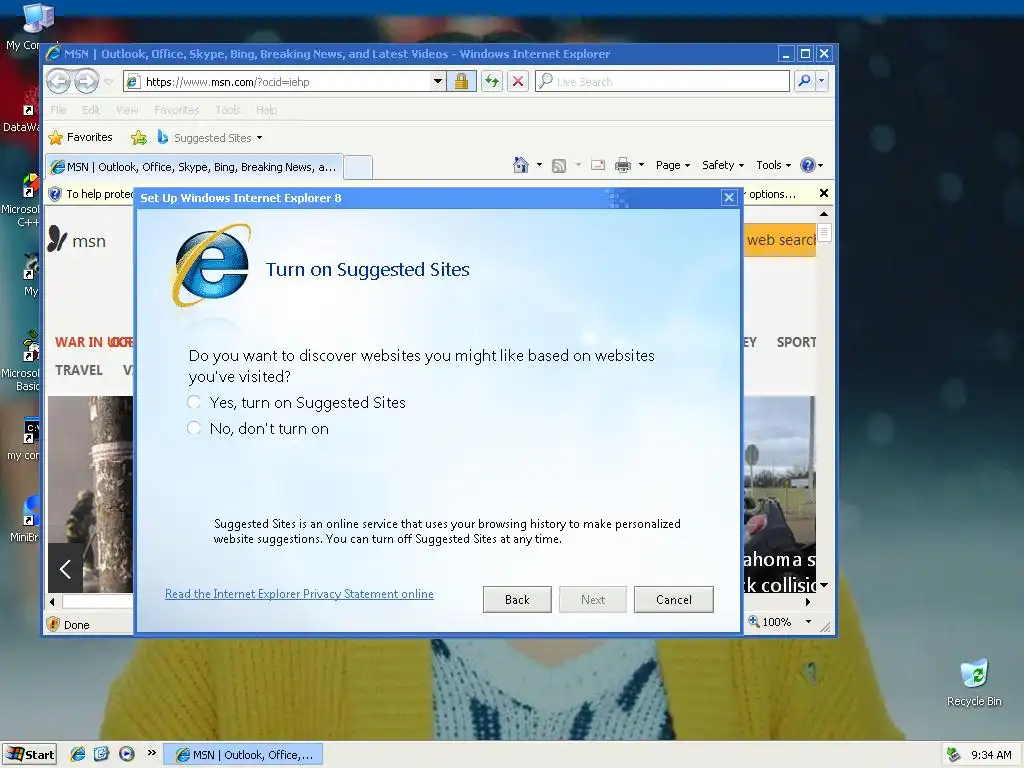Viewport: 1024px width, 768px height.
Task: Close the information bar with X
Action: tap(824, 193)
